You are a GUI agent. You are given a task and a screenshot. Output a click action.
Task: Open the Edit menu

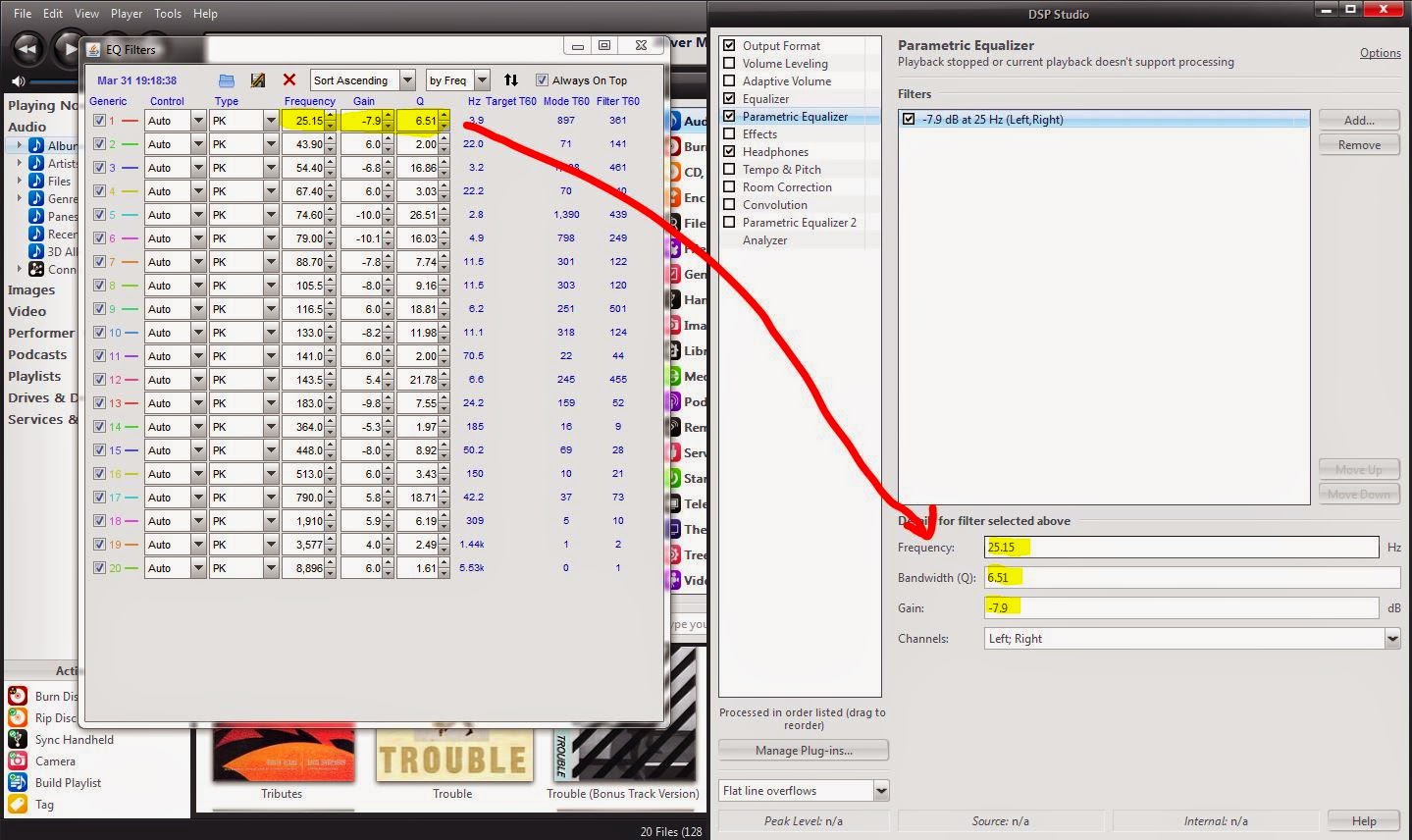pos(53,14)
